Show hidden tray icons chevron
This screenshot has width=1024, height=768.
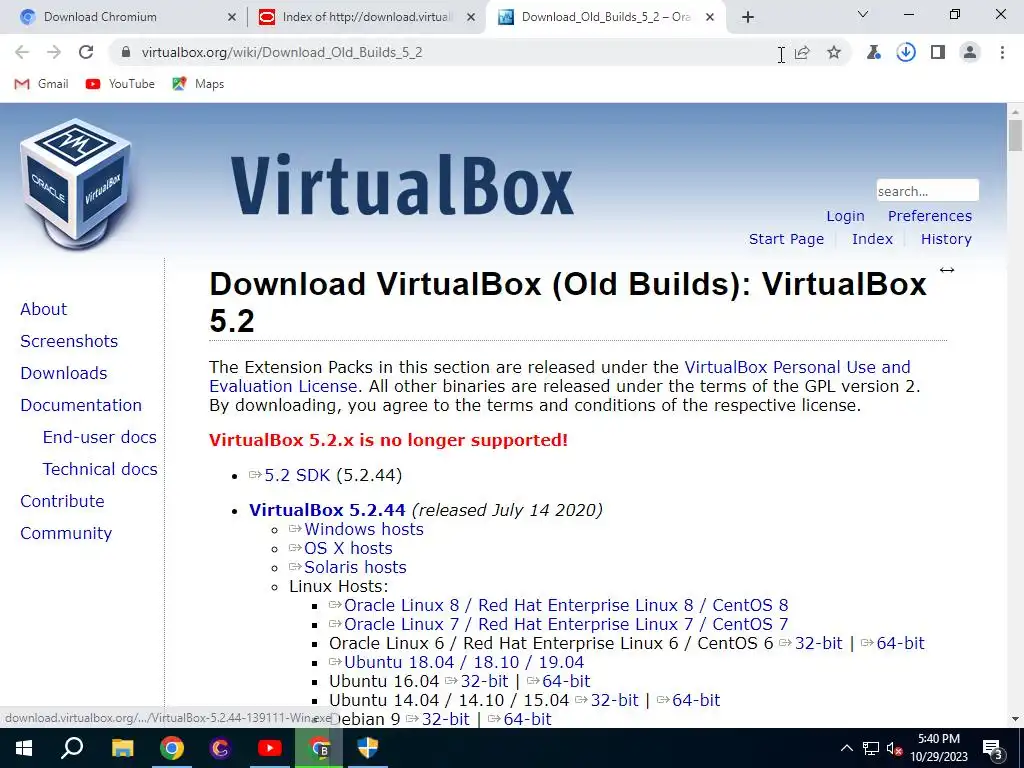[x=846, y=748]
